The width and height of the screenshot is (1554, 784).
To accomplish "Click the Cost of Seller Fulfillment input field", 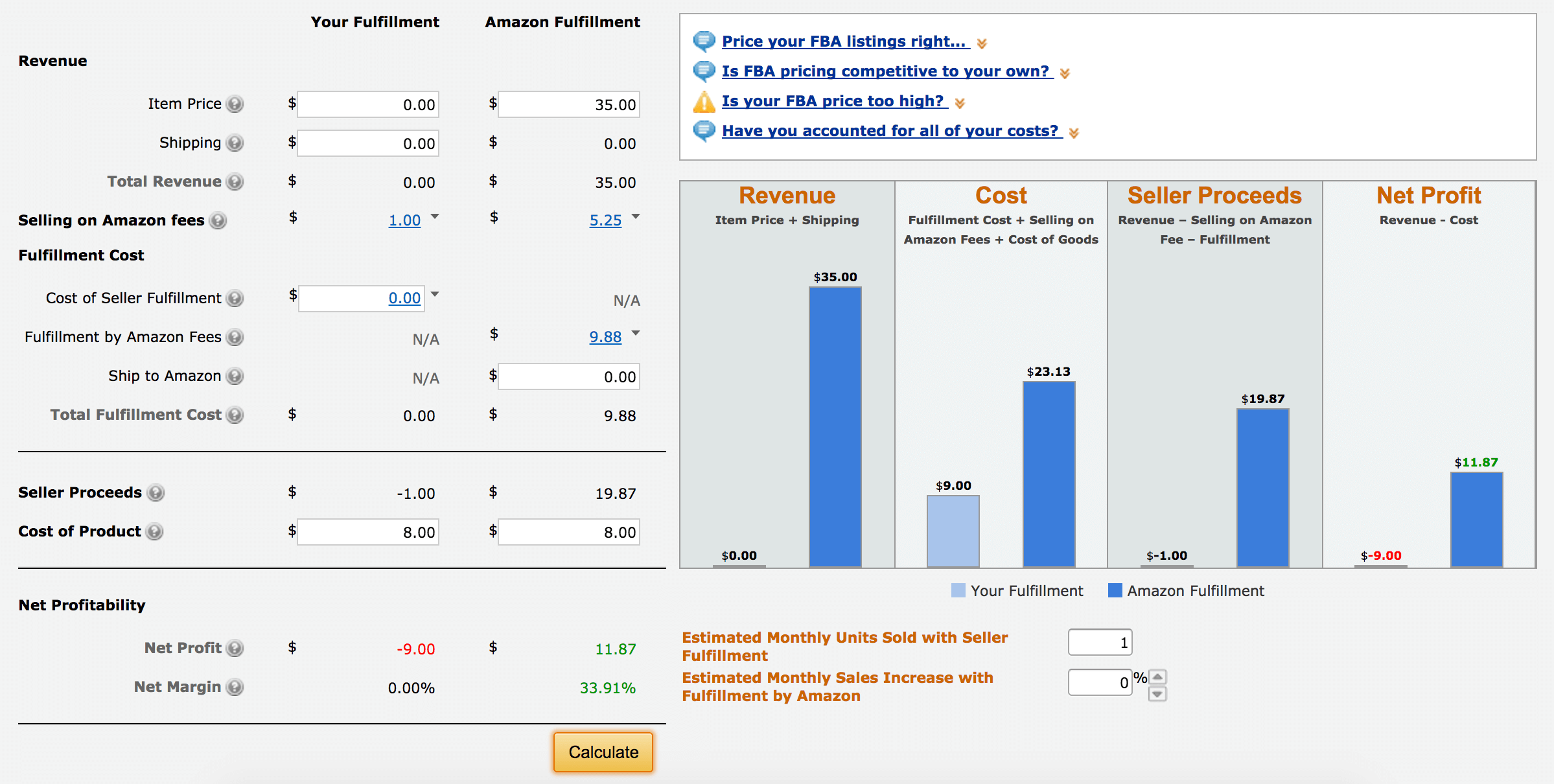I will pyautogui.click(x=362, y=299).
